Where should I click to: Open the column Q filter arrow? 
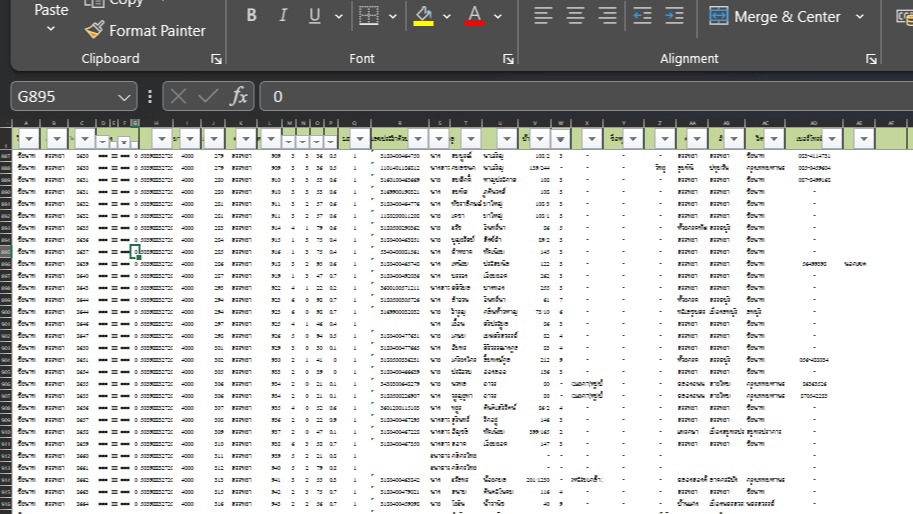coord(359,139)
